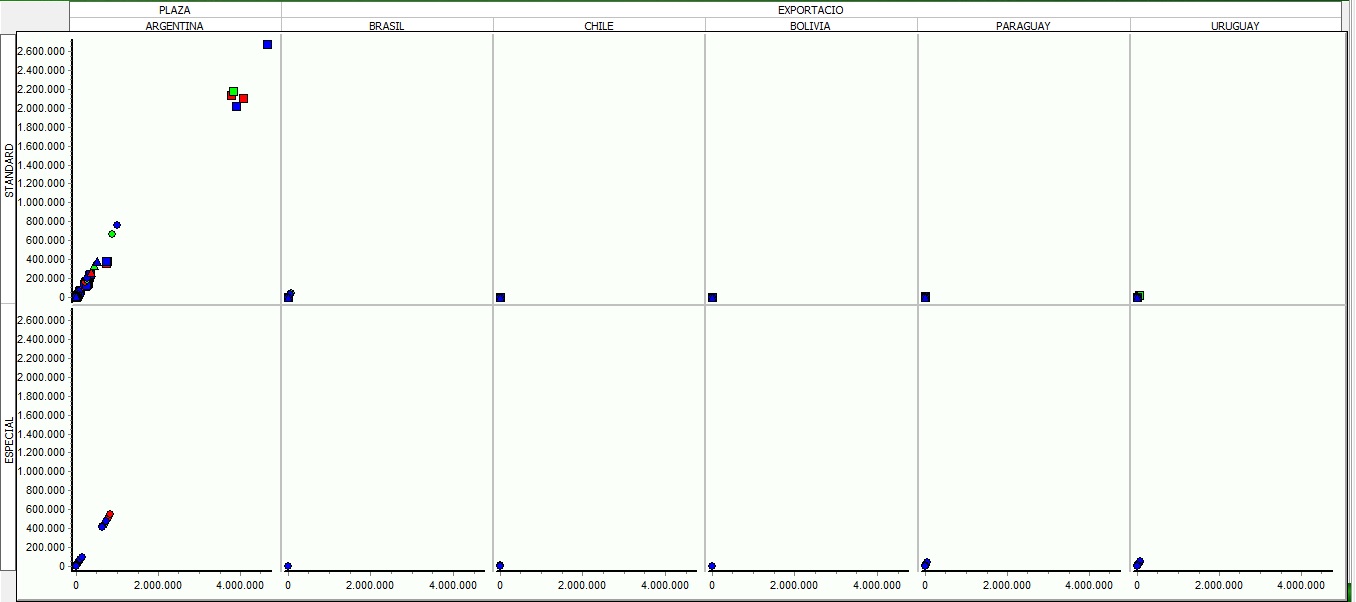
Task: Click the blue square near 400.000 in Argentina Standard
Action: [x=107, y=262]
